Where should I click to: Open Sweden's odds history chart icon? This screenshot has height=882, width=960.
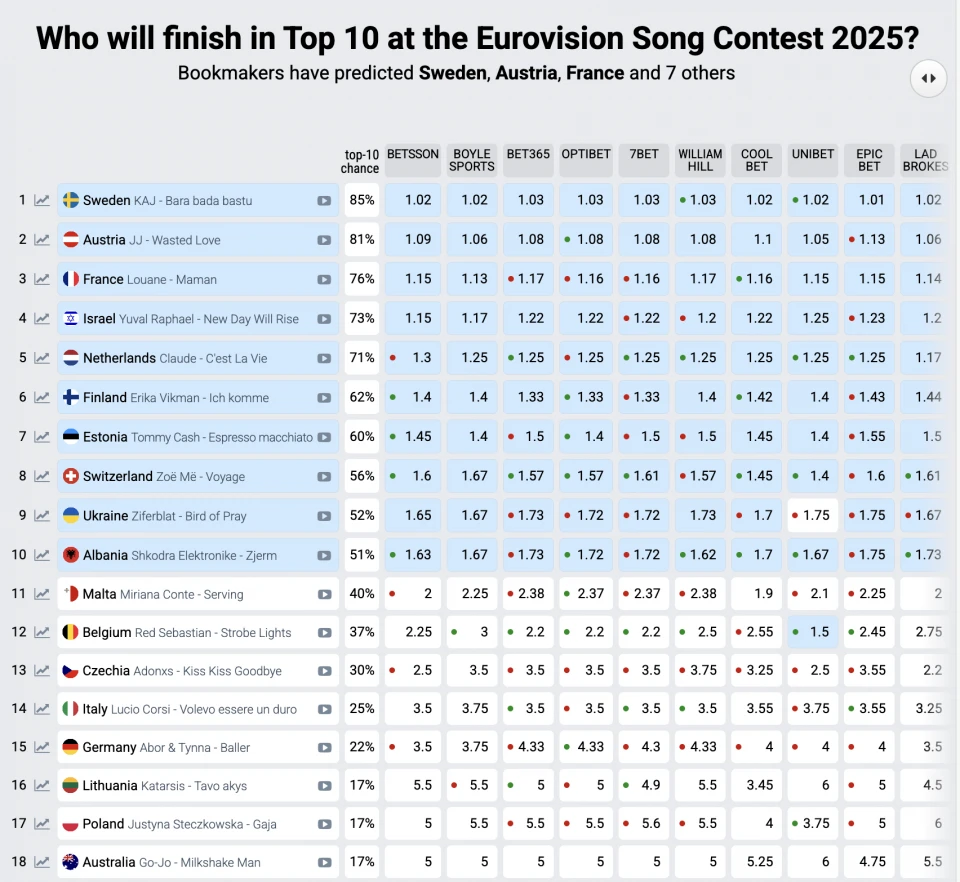(42, 201)
